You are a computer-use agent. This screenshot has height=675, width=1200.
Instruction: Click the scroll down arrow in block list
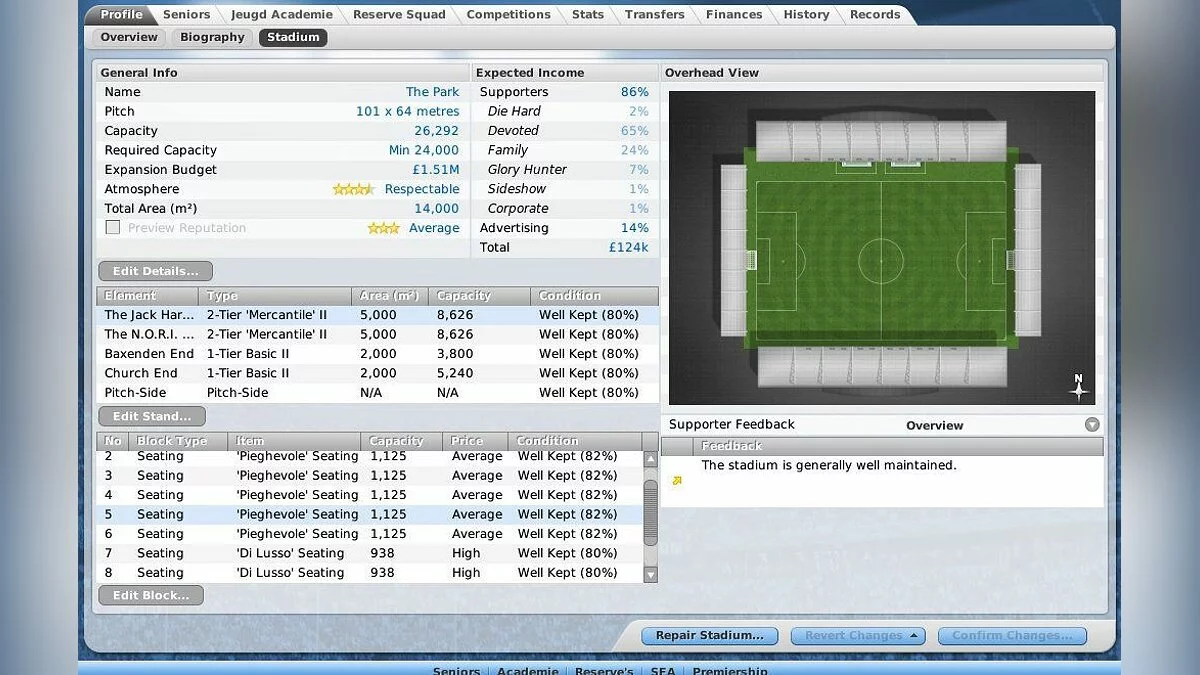[x=651, y=574]
